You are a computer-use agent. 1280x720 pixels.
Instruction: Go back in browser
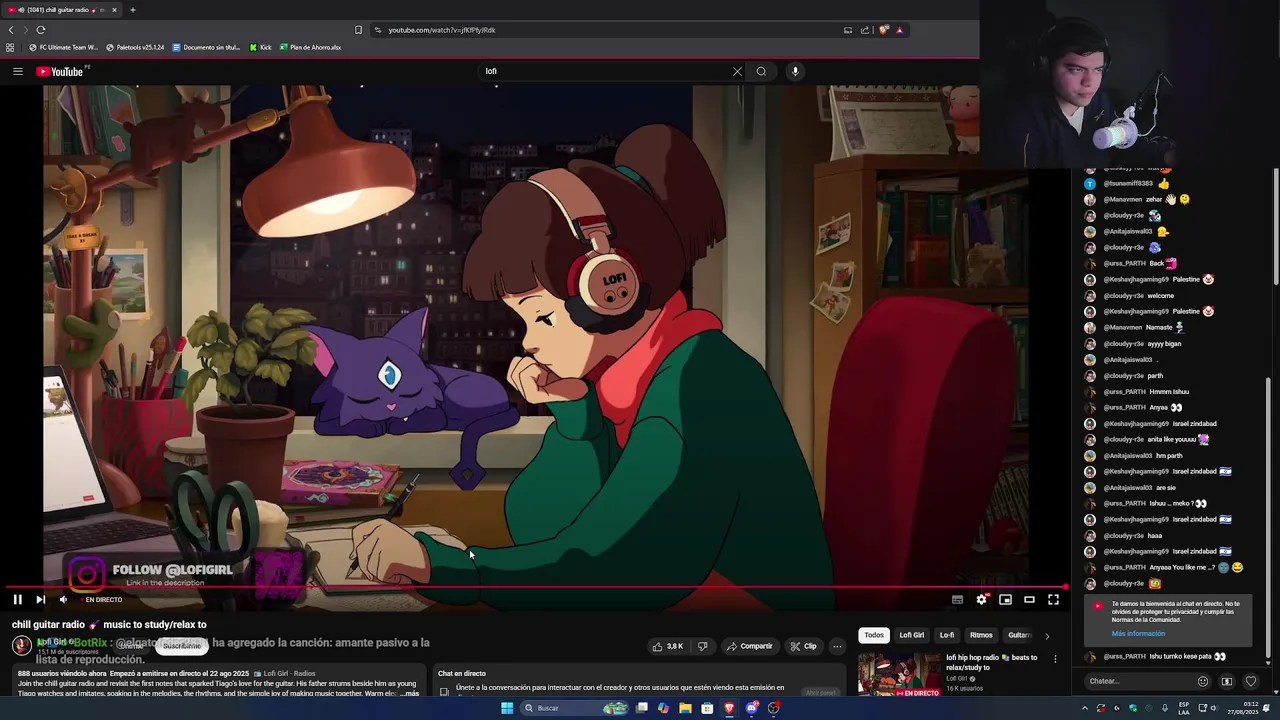point(11,30)
